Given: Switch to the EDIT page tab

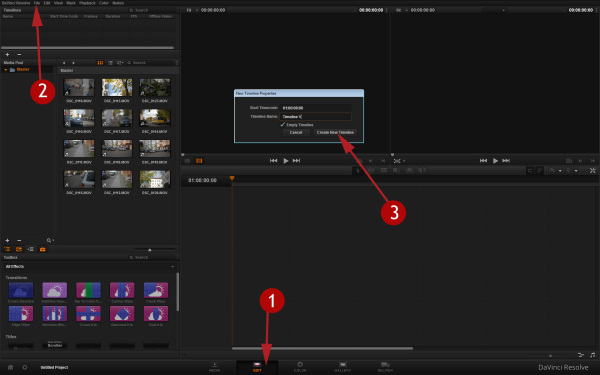Looking at the screenshot, I should pyautogui.click(x=257, y=367).
